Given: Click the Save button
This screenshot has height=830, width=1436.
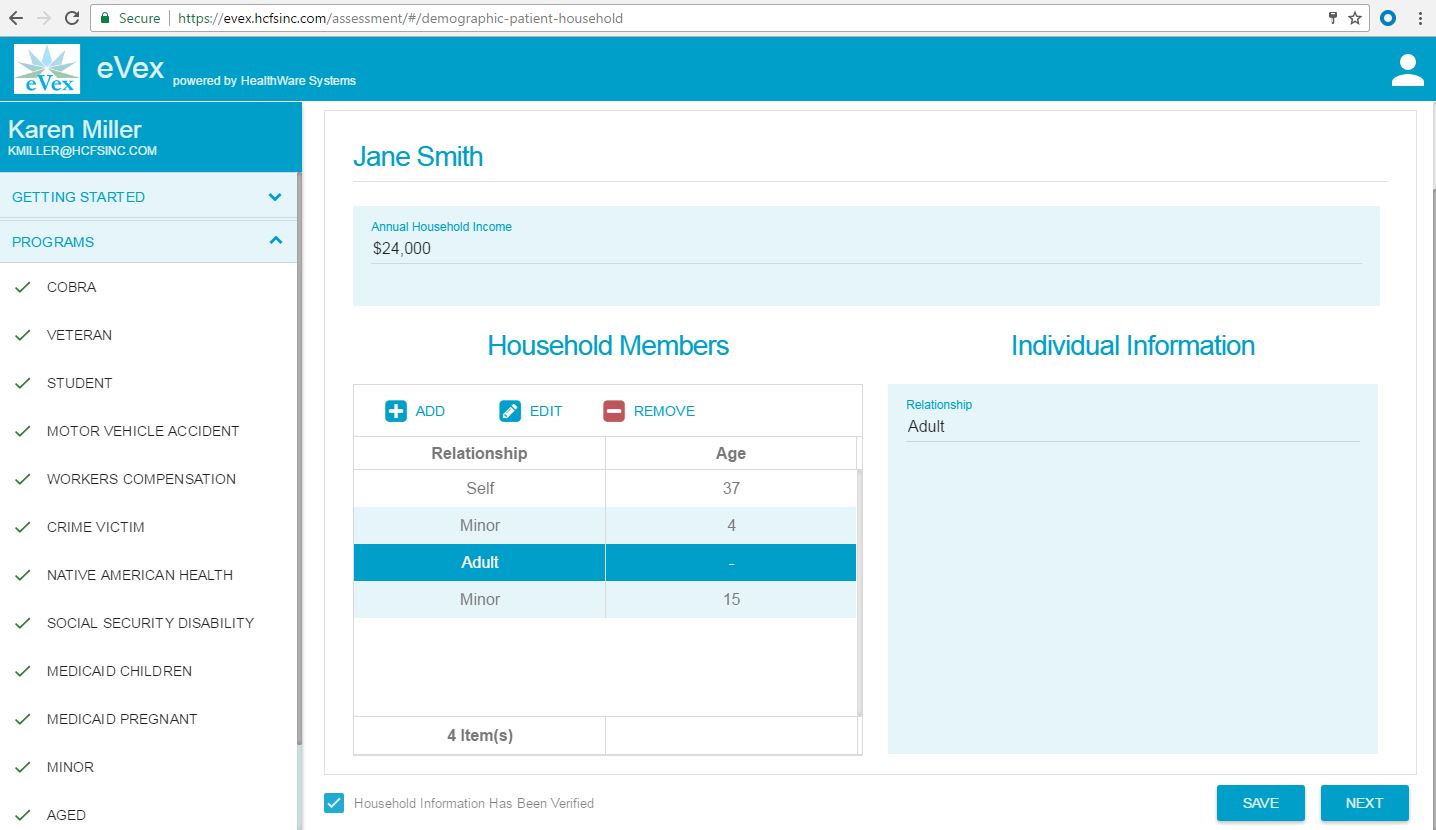Looking at the screenshot, I should (1260, 803).
